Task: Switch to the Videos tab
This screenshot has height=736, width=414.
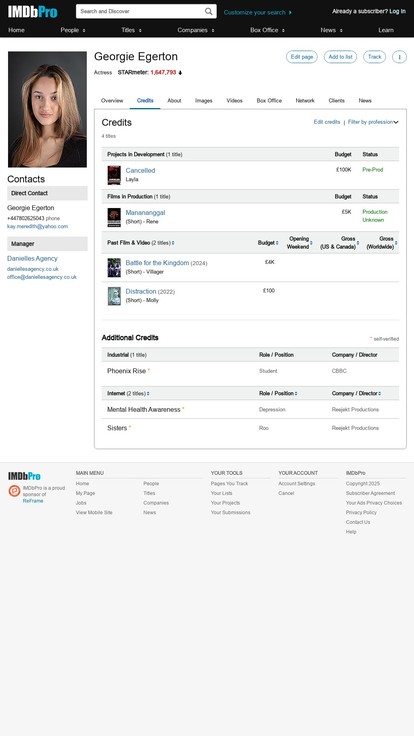Action: (x=235, y=100)
